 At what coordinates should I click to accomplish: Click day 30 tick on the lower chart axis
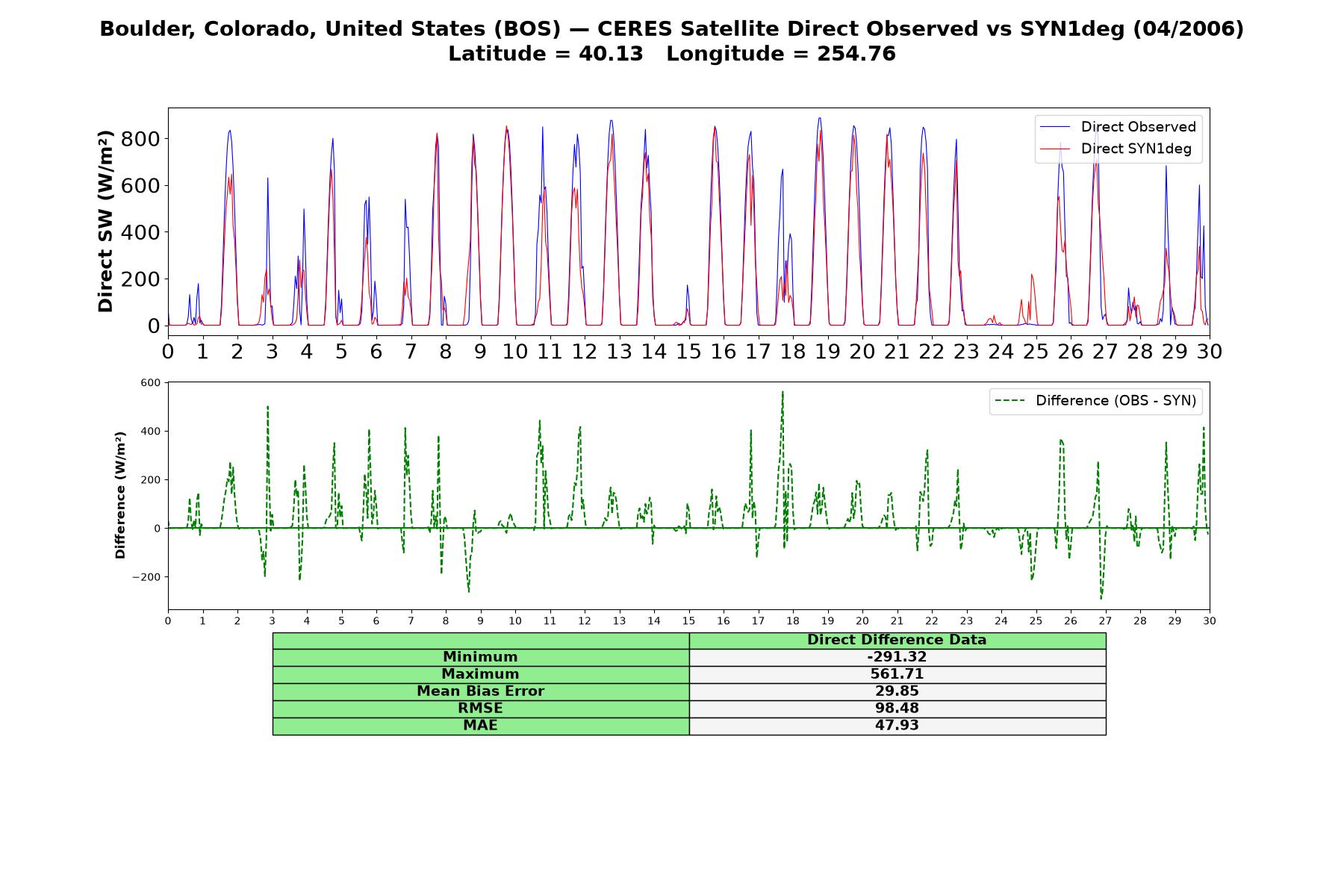point(1210,621)
